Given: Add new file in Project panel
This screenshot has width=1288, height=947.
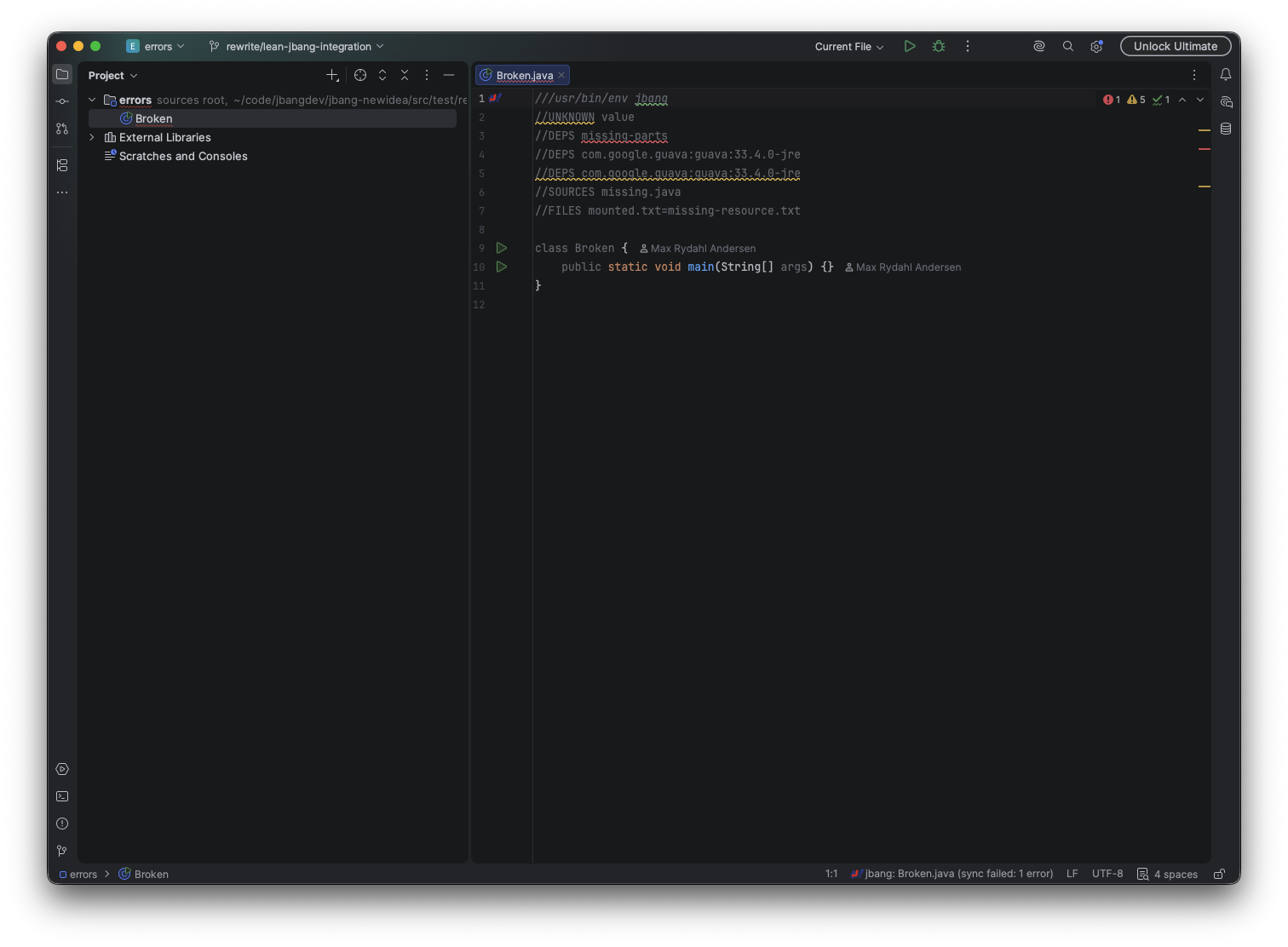Looking at the screenshot, I should [332, 75].
